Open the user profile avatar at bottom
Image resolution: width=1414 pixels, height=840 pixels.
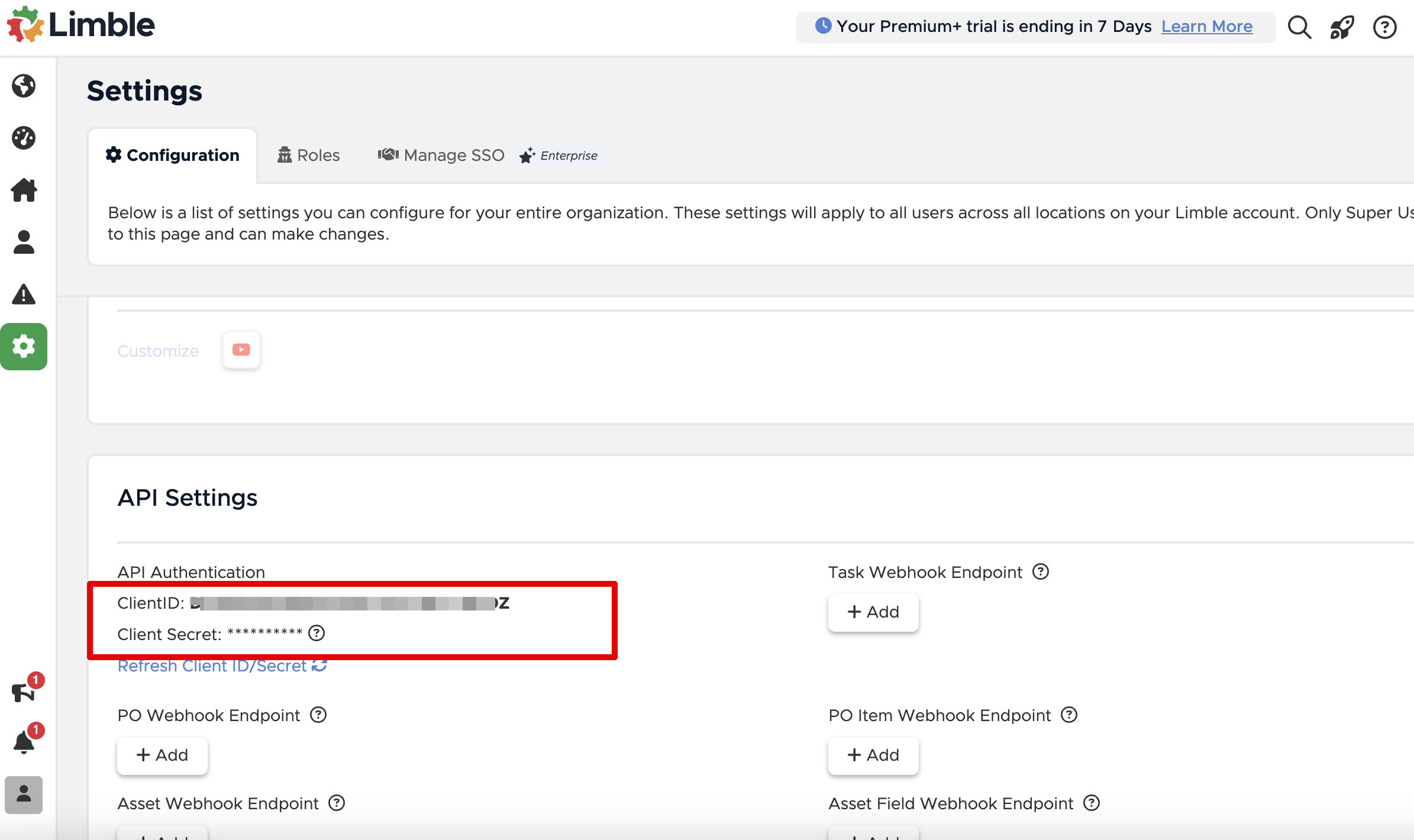coord(24,794)
